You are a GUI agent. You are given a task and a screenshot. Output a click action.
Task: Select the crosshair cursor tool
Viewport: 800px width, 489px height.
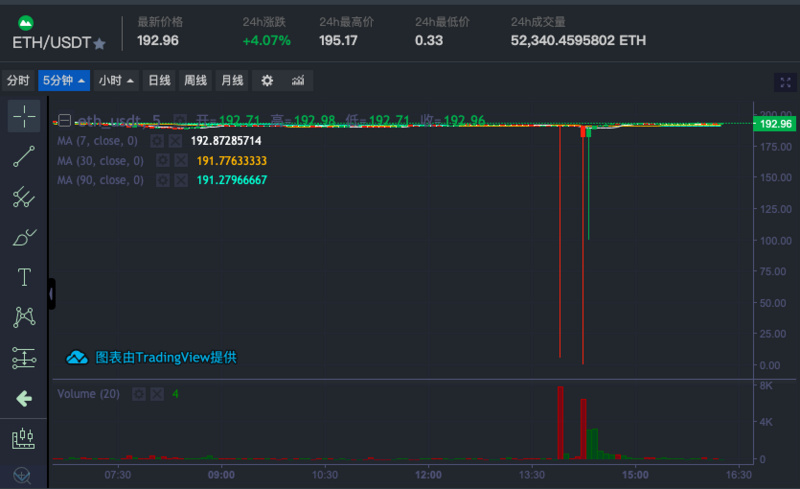click(23, 116)
